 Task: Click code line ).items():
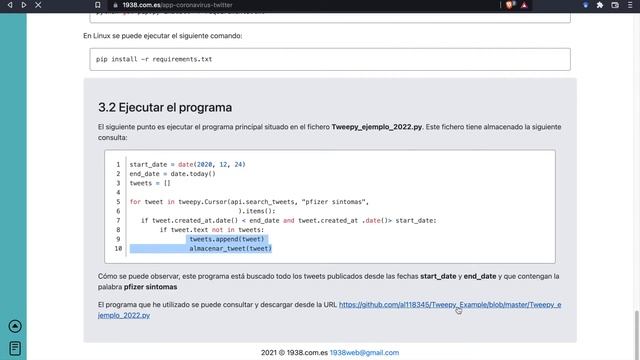[x=257, y=211]
